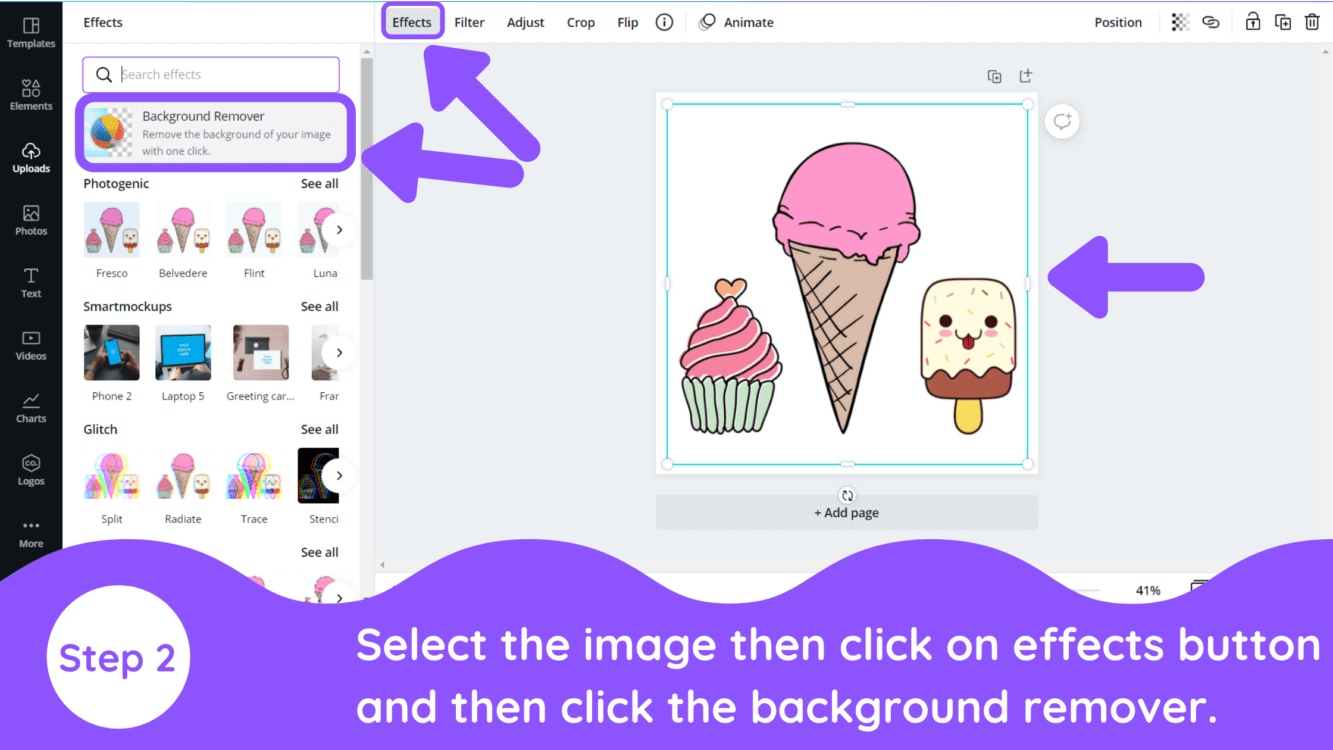Open the Position menu

[x=1118, y=22]
